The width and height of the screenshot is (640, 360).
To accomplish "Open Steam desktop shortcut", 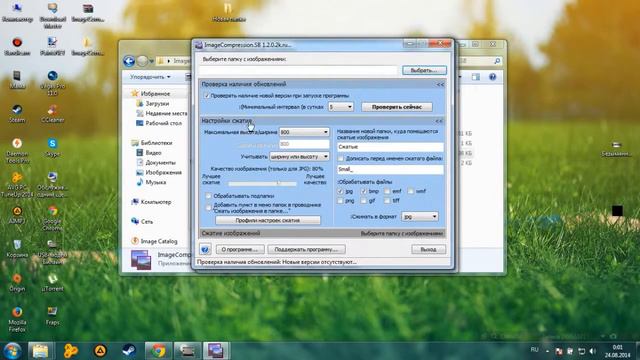I will (x=17, y=113).
